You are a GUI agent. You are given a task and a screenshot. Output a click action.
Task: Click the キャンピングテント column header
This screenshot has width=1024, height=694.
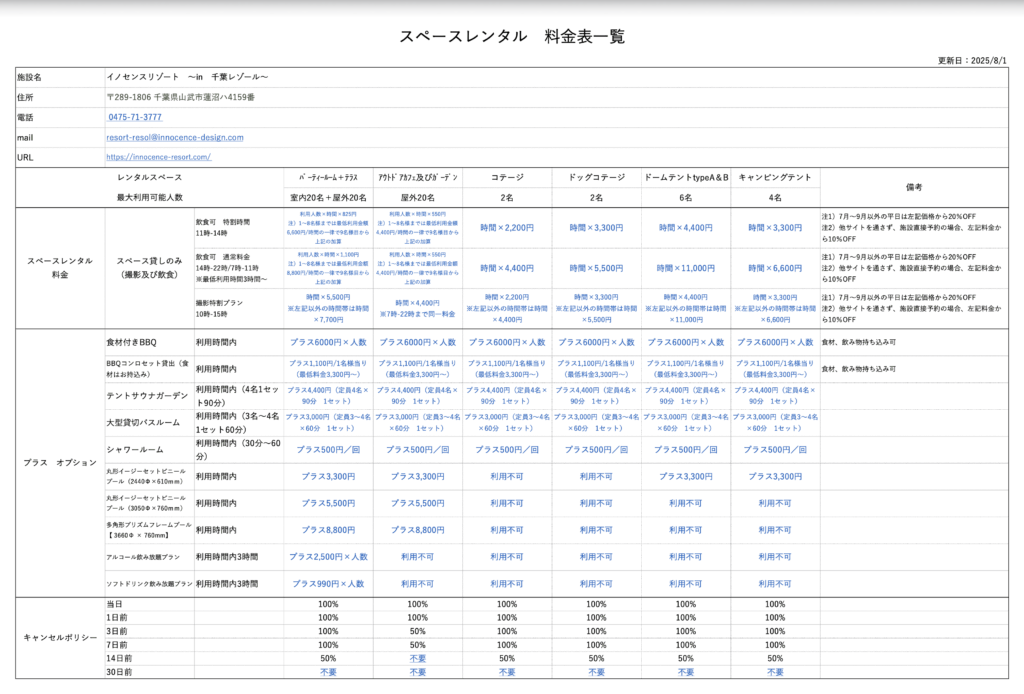click(775, 177)
